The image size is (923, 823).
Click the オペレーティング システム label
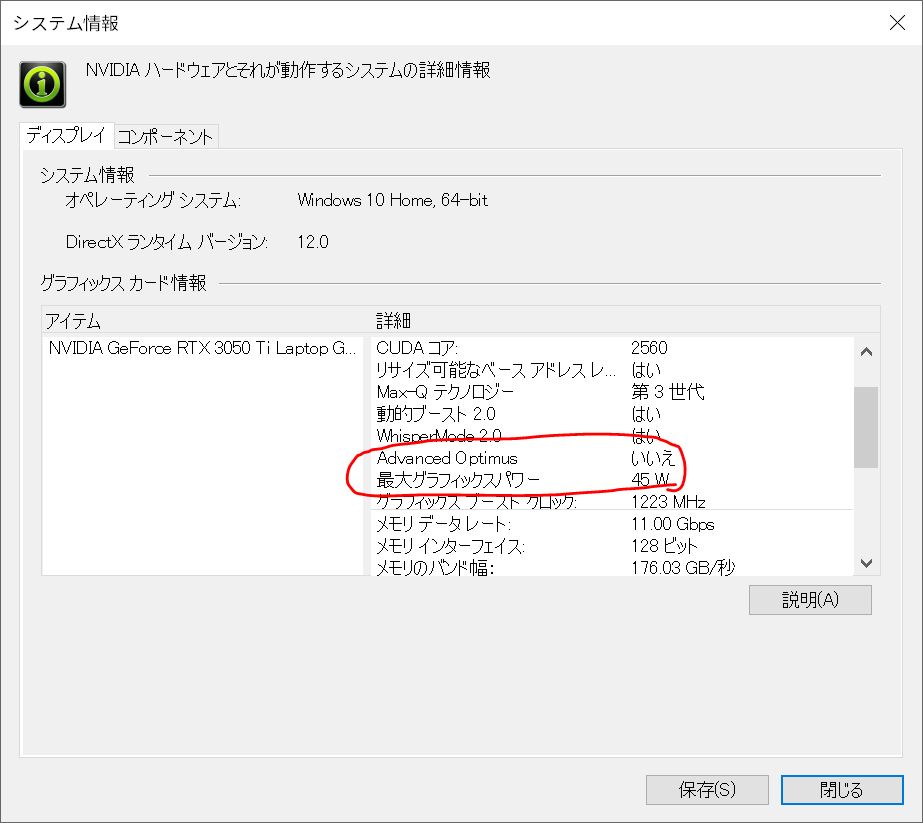pyautogui.click(x=153, y=201)
